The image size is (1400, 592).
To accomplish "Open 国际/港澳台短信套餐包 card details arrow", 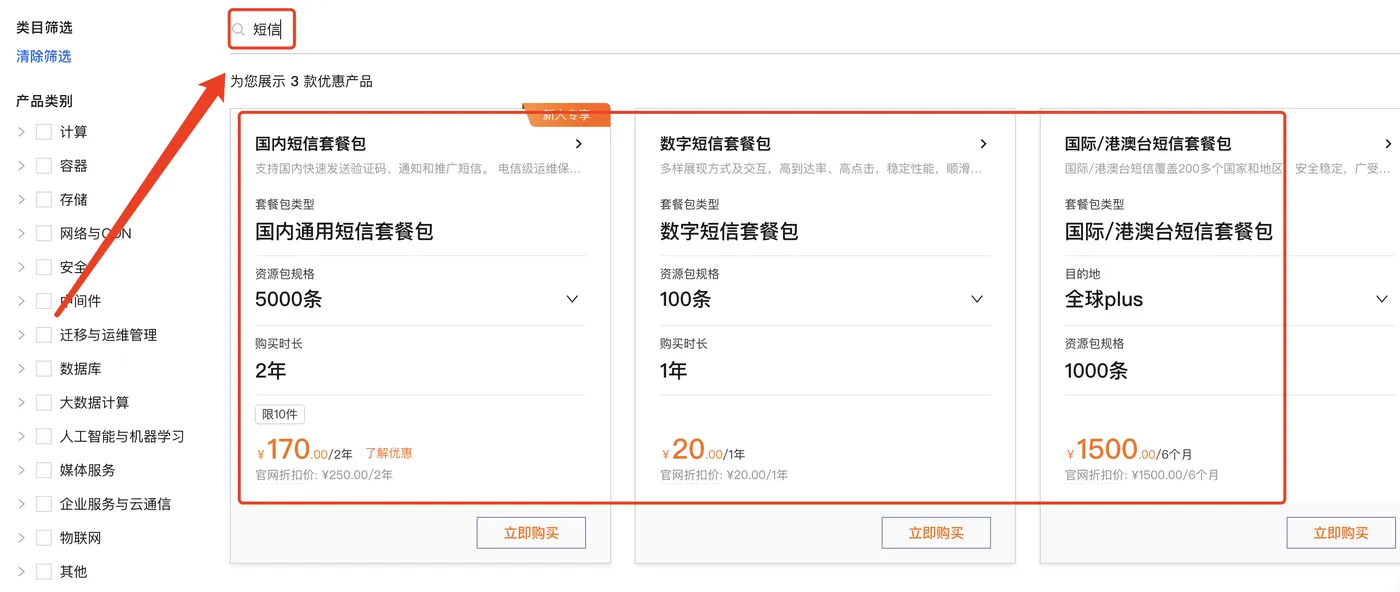I will pos(1389,144).
